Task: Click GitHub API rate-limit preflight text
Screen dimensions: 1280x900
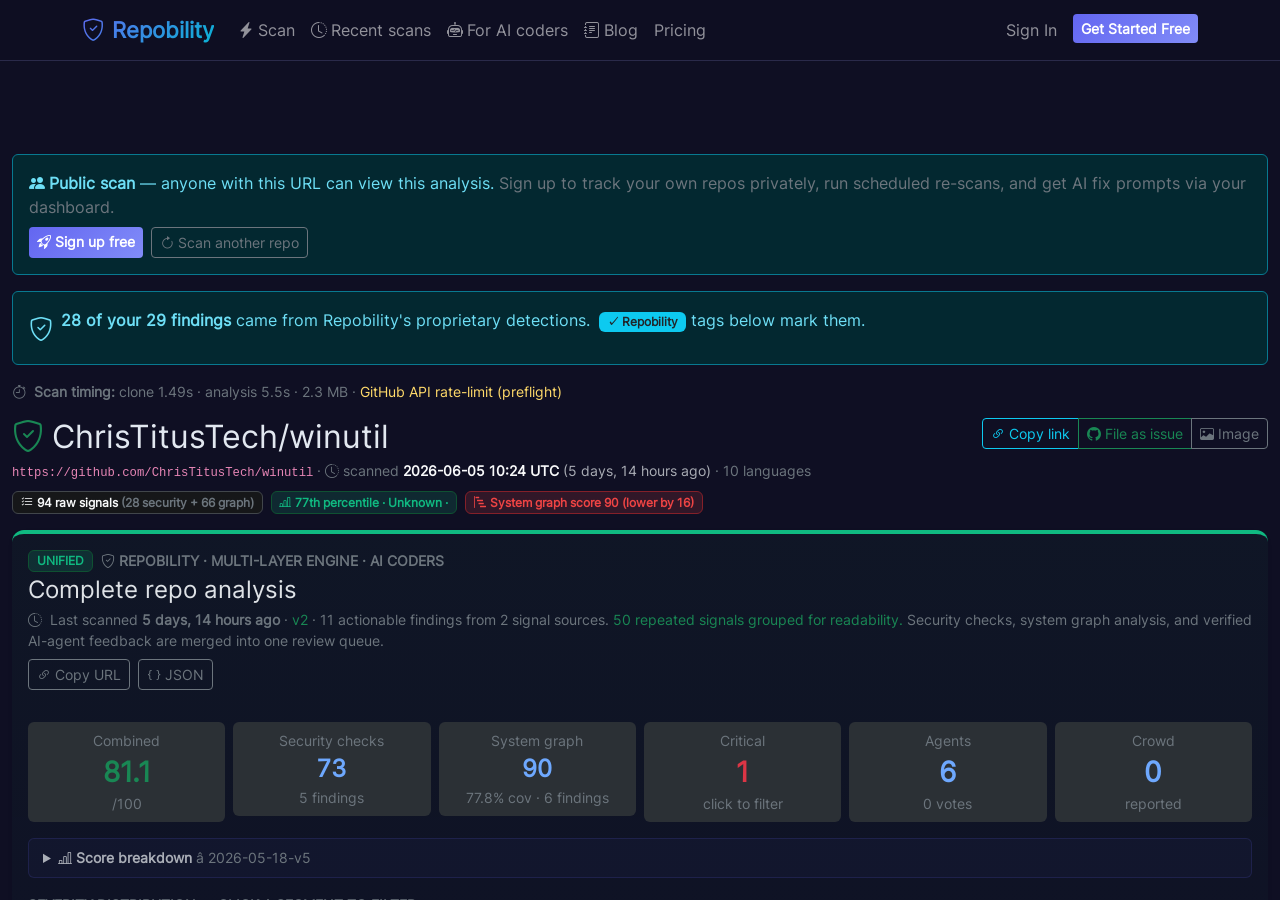Action: point(461,392)
